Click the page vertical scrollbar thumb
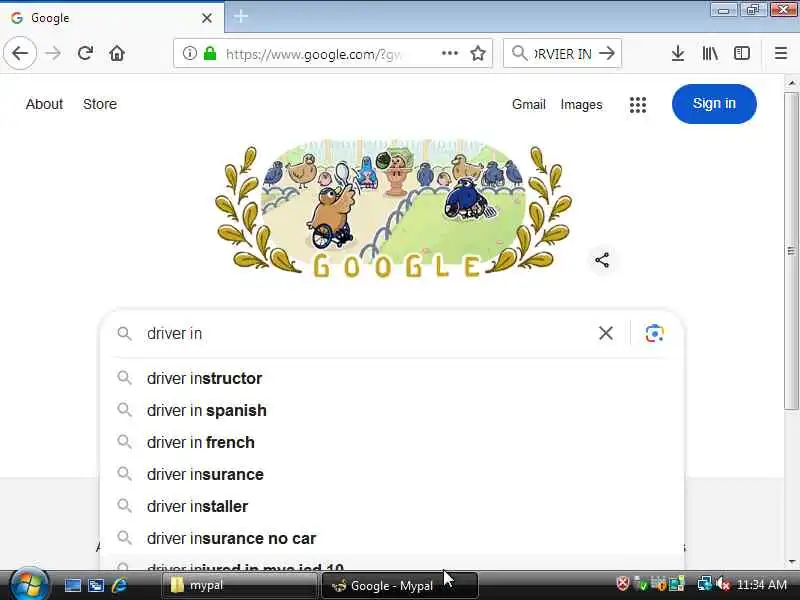The width and height of the screenshot is (800, 600). click(791, 250)
